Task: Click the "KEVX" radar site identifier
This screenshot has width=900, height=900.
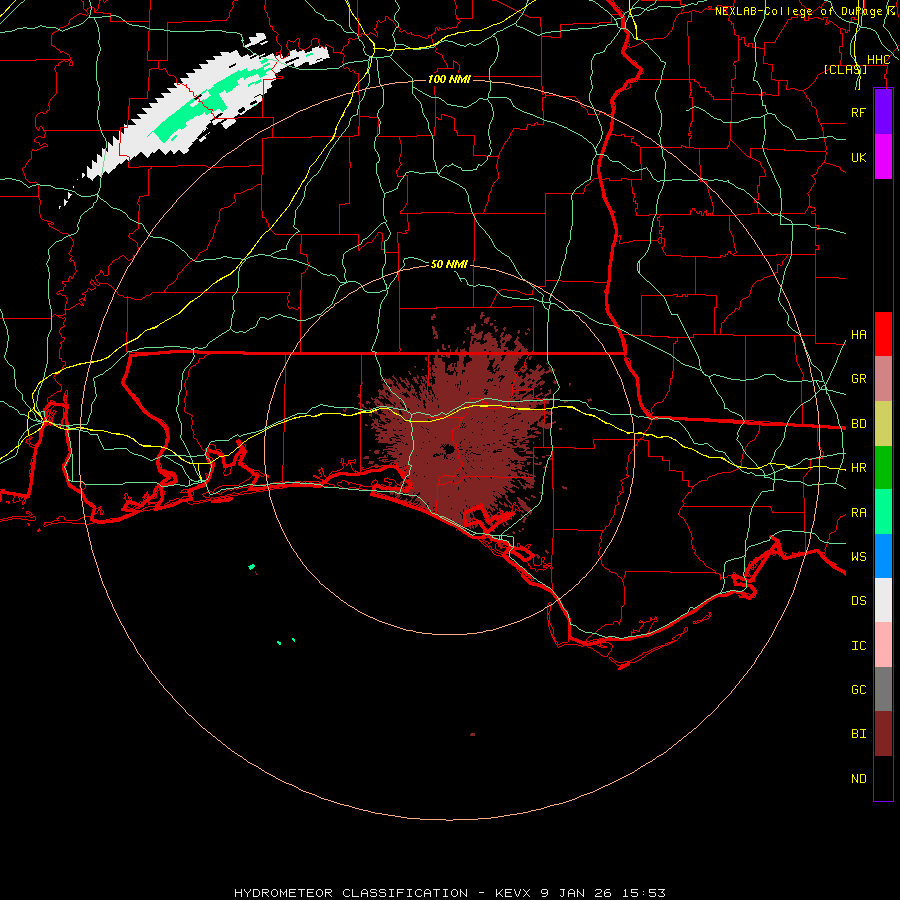Action: (513, 893)
